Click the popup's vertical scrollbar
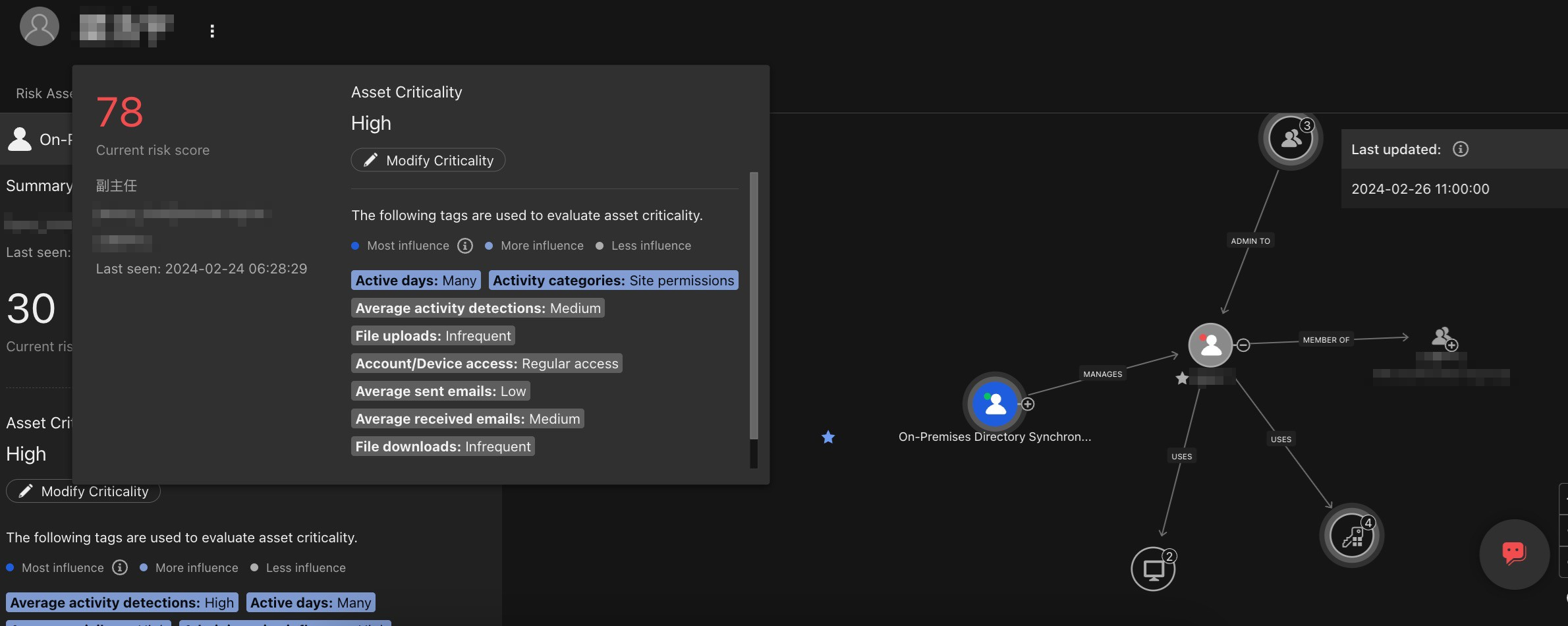The width and height of the screenshot is (1568, 626). (x=754, y=305)
